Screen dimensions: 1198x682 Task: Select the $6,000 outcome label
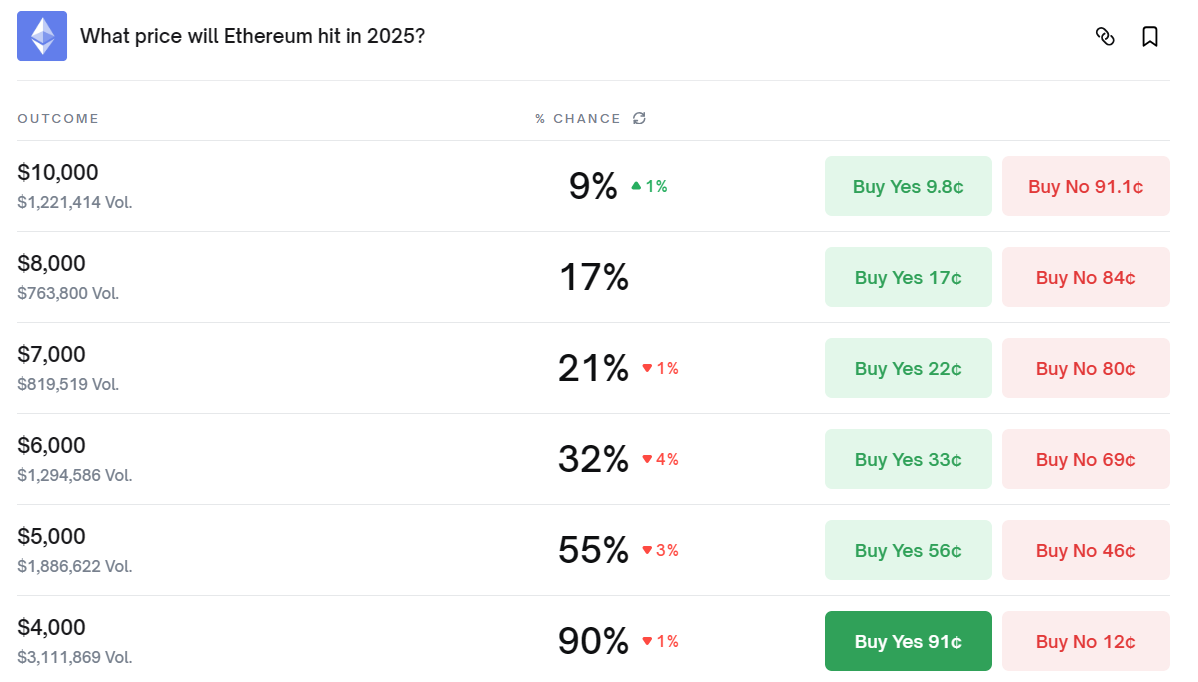52,445
